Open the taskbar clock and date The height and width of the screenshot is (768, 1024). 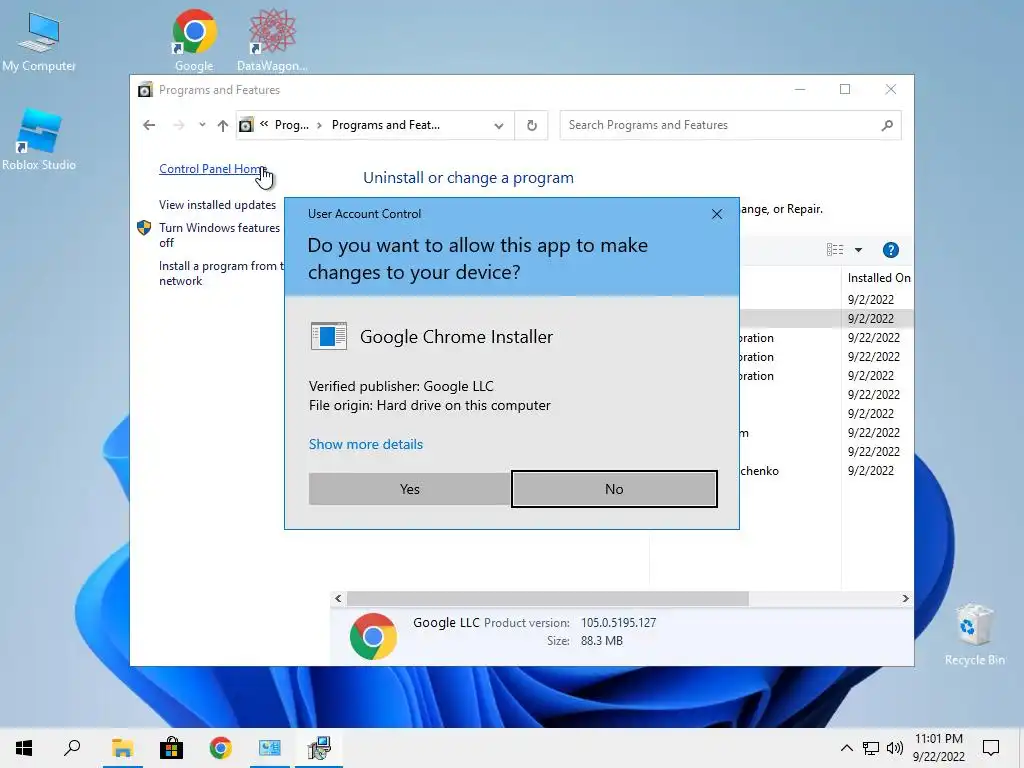point(938,748)
